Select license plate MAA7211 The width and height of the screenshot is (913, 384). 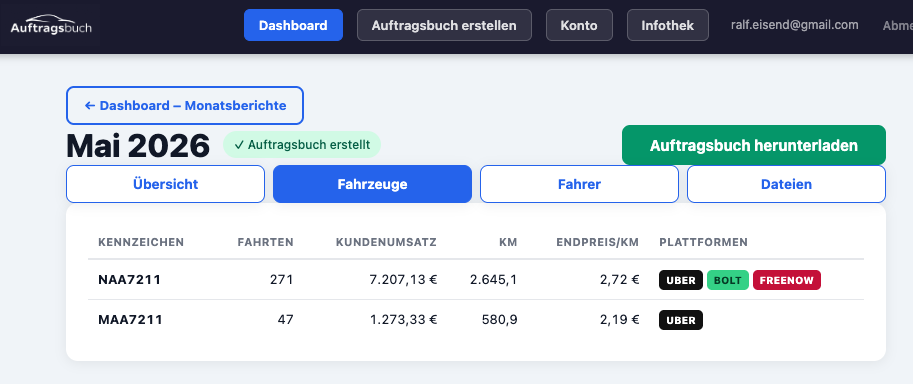(x=130, y=319)
